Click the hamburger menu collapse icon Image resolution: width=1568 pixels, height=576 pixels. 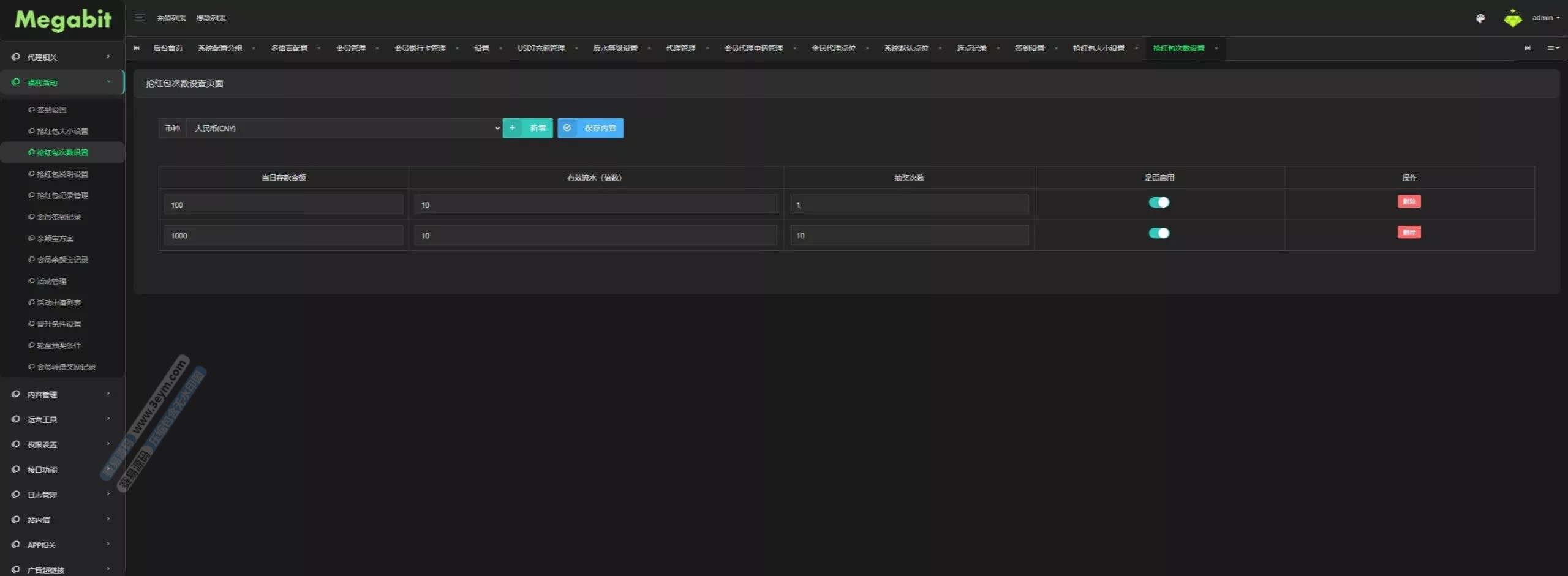140,18
